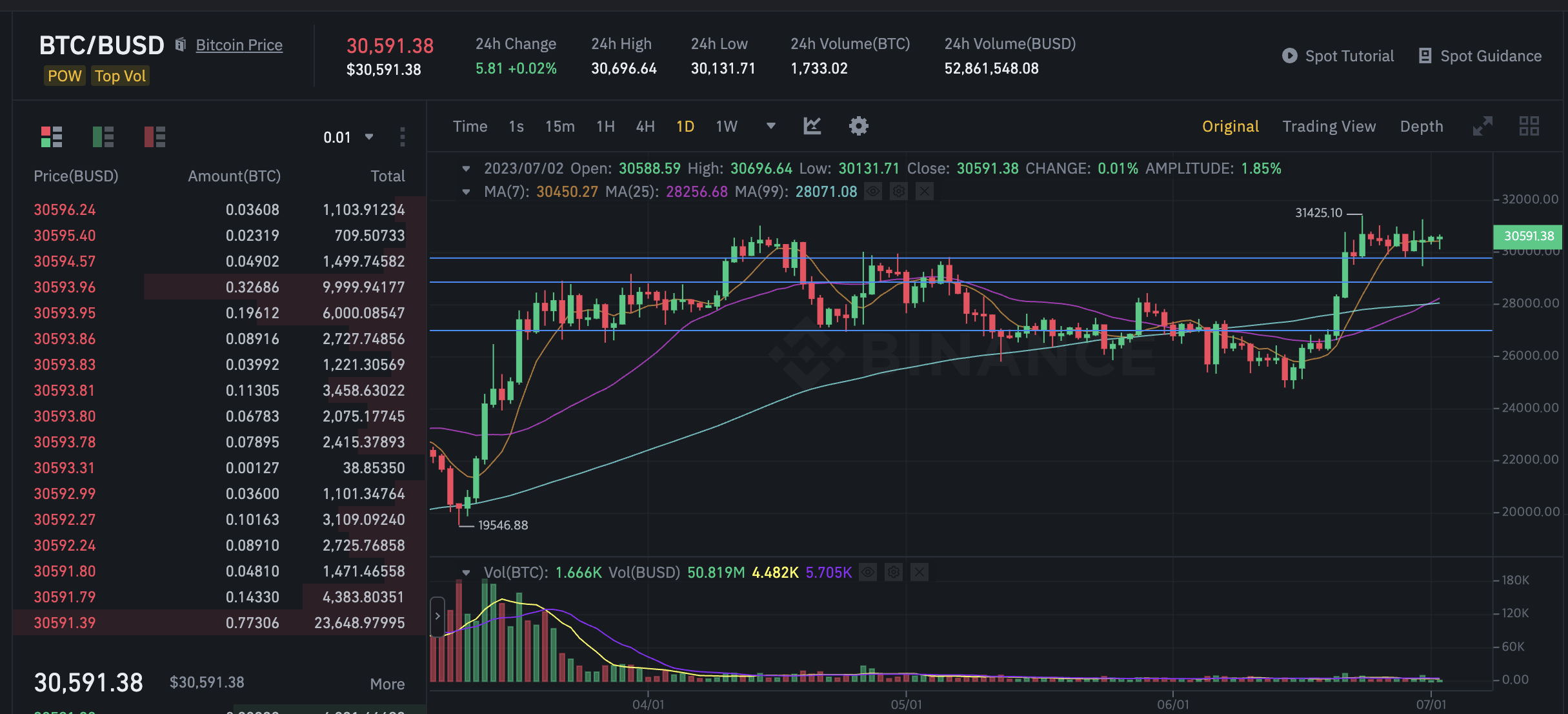Select the combined order book view icon
1568x714 pixels.
52,137
